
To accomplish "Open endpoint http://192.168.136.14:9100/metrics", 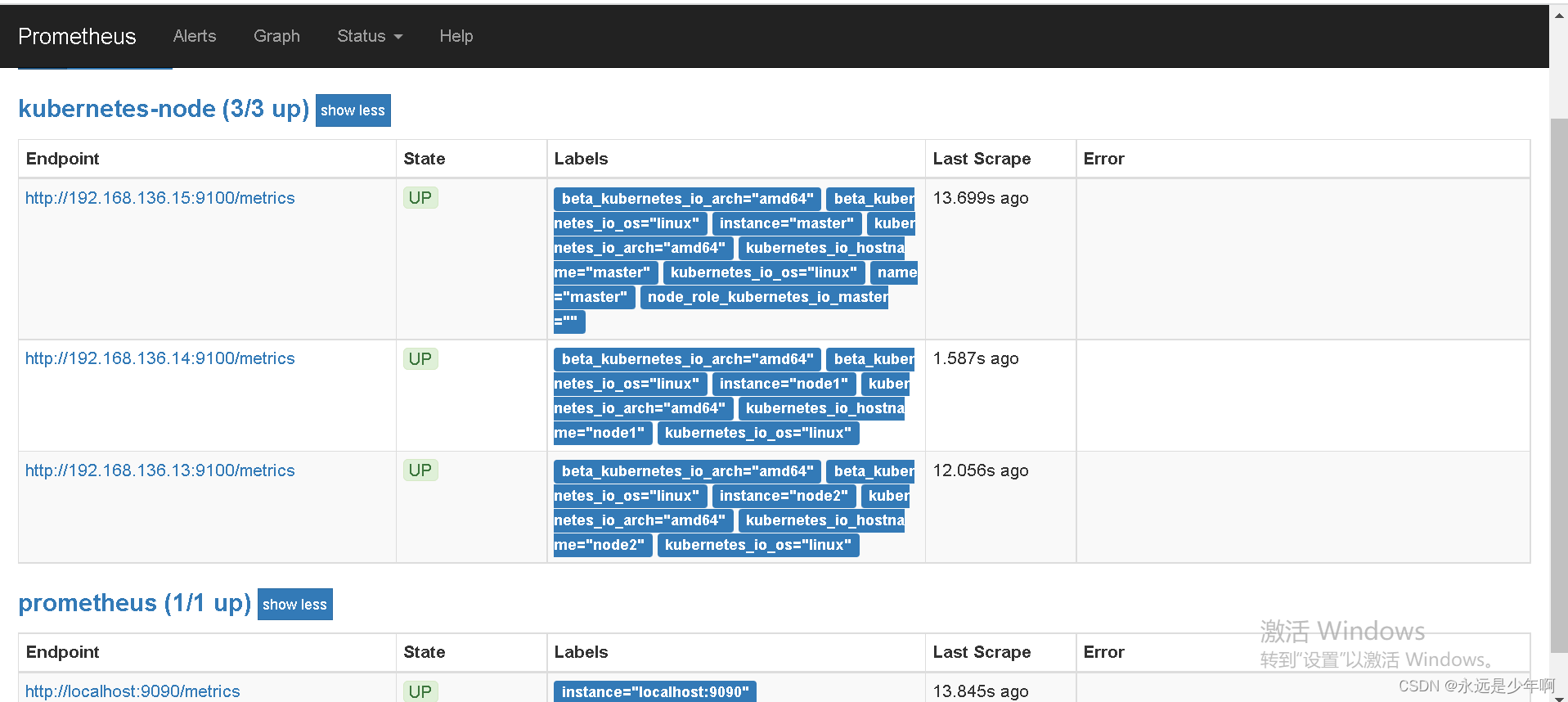I will [x=160, y=358].
